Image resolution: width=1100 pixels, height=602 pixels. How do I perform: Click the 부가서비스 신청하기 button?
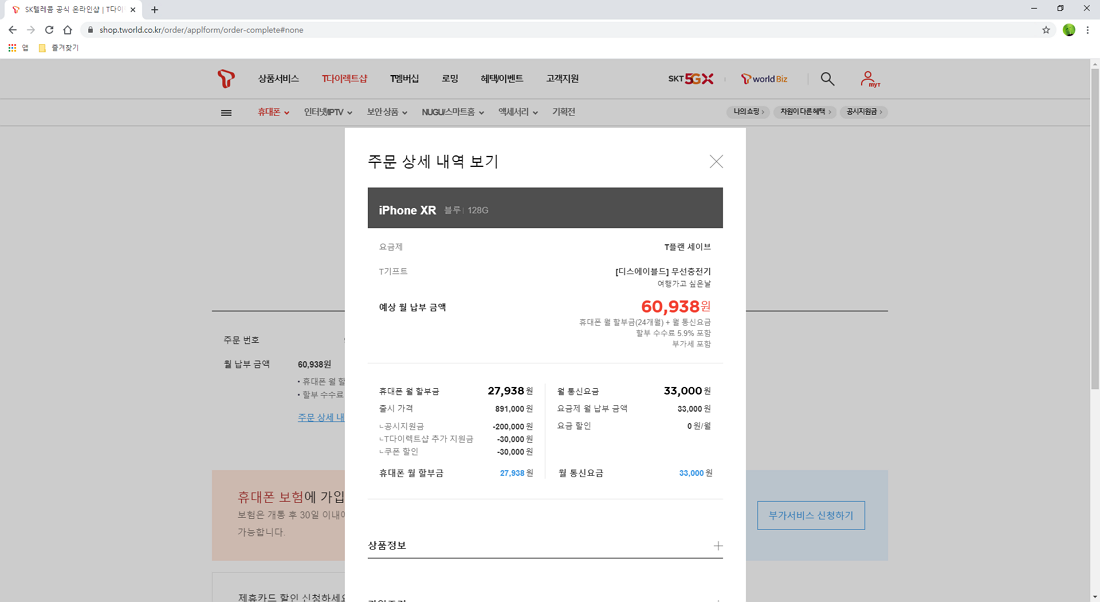tap(810, 515)
